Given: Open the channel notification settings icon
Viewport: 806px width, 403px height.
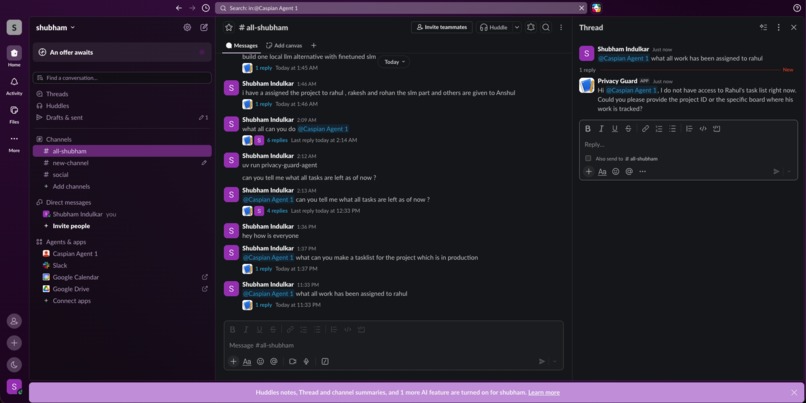Looking at the screenshot, I should click(531, 27).
